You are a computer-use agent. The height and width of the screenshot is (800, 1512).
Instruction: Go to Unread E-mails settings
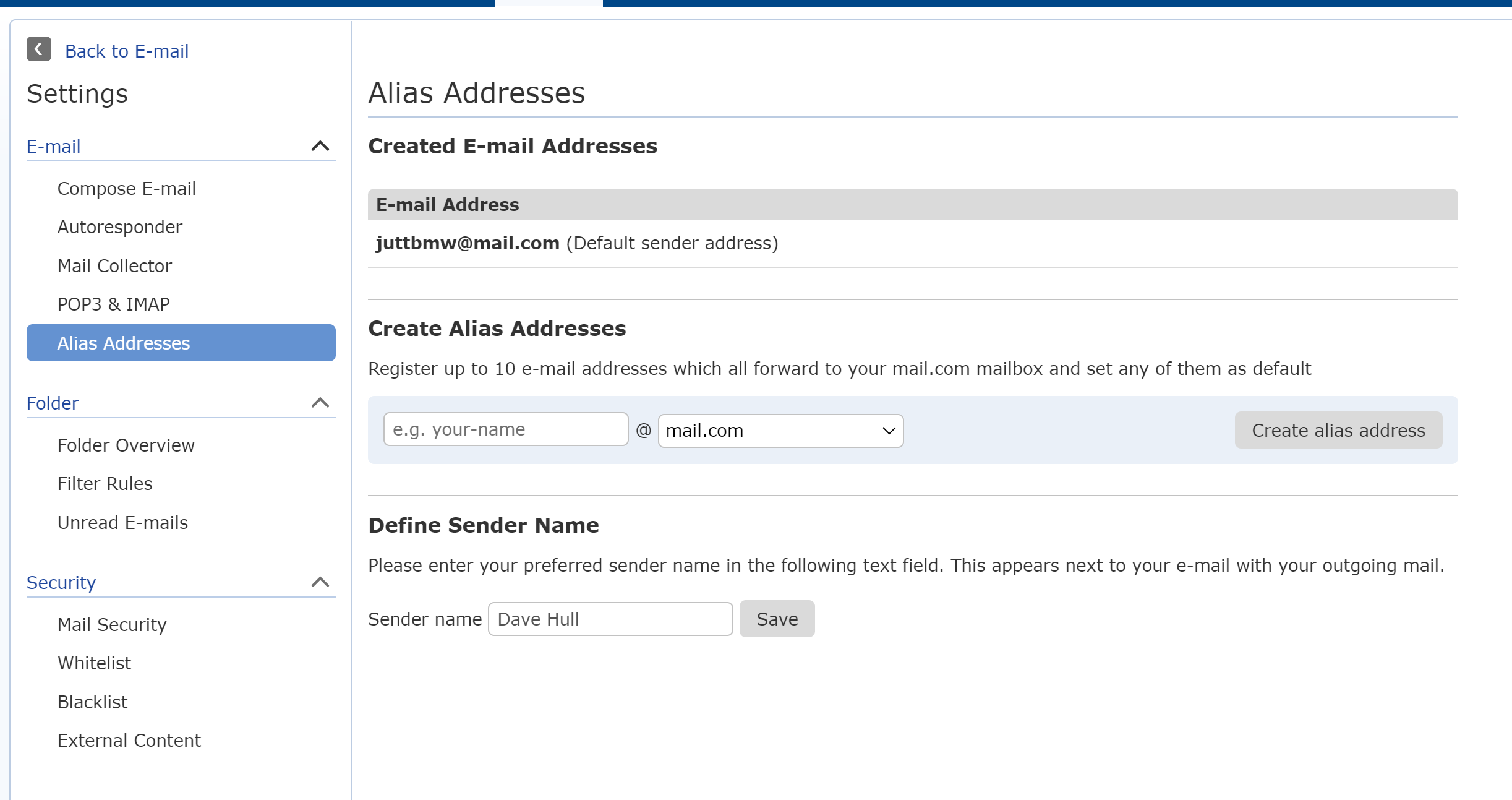coord(123,523)
